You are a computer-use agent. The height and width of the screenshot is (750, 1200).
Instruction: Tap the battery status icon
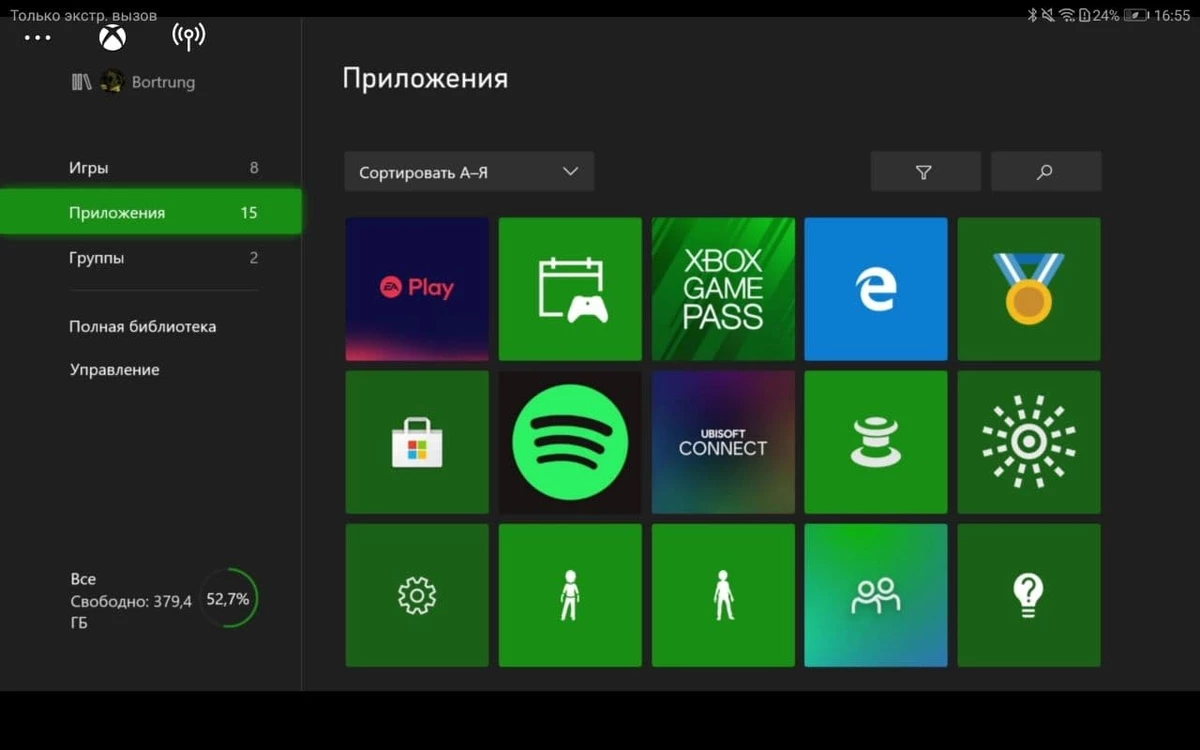click(x=1136, y=15)
